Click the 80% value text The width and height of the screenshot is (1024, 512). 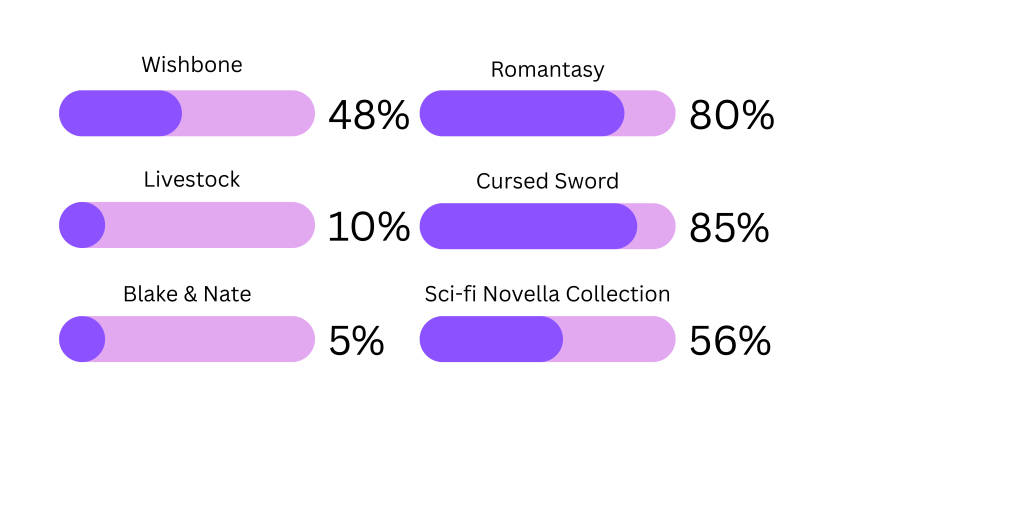click(731, 115)
